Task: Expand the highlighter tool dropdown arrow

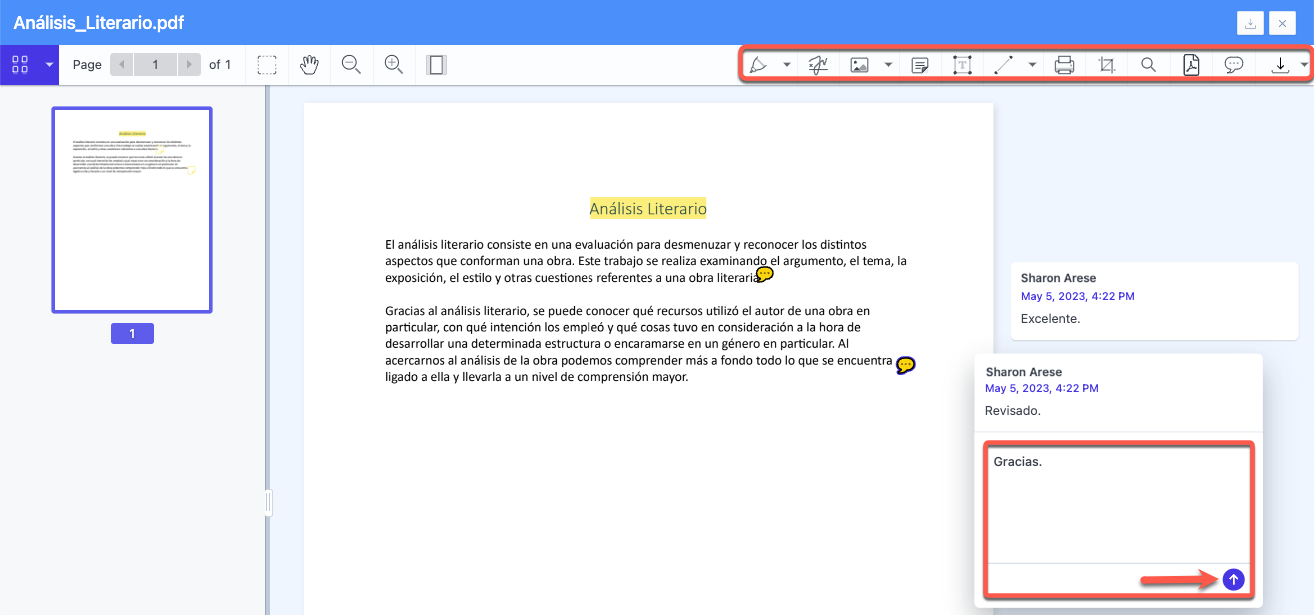Action: coord(787,65)
